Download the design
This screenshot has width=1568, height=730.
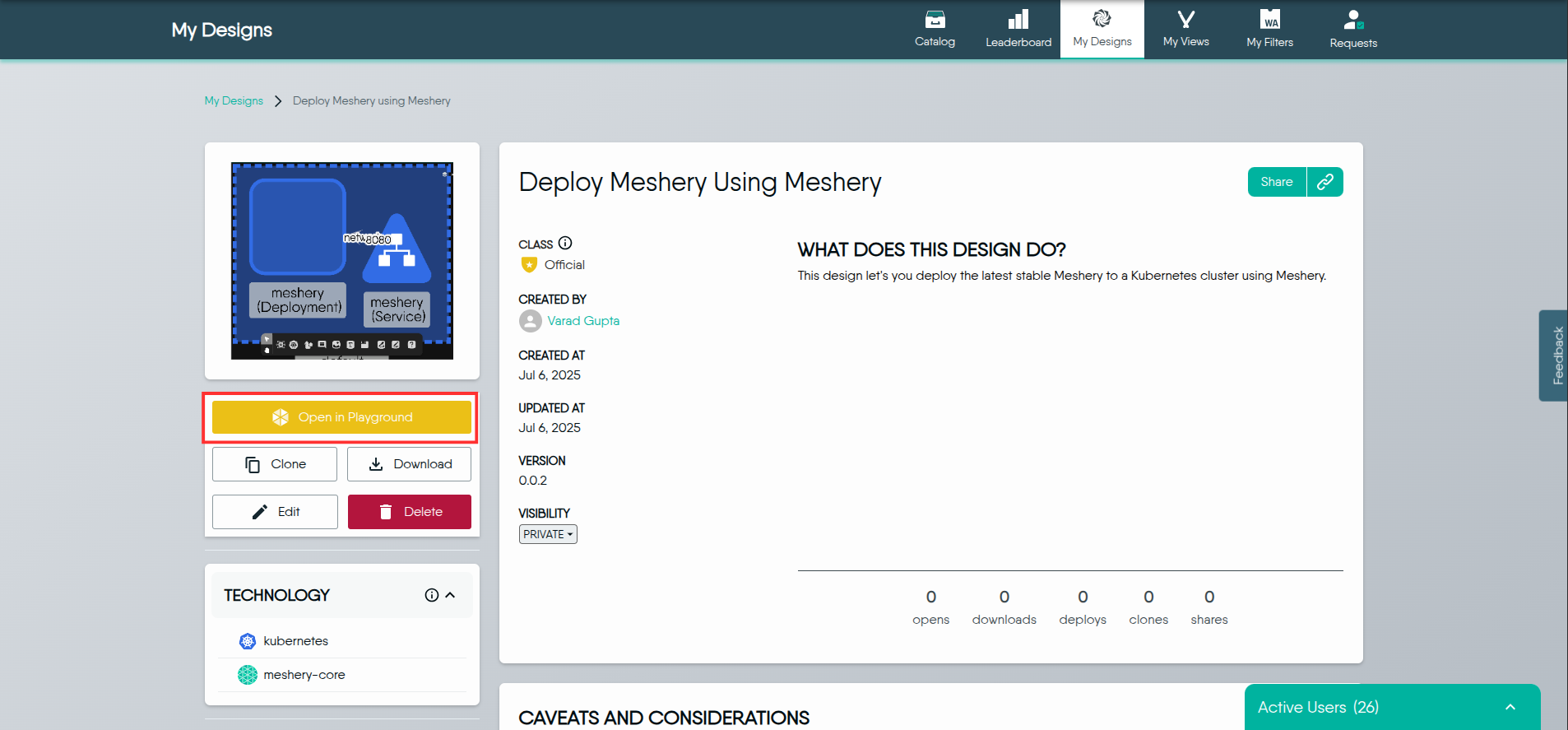(409, 464)
